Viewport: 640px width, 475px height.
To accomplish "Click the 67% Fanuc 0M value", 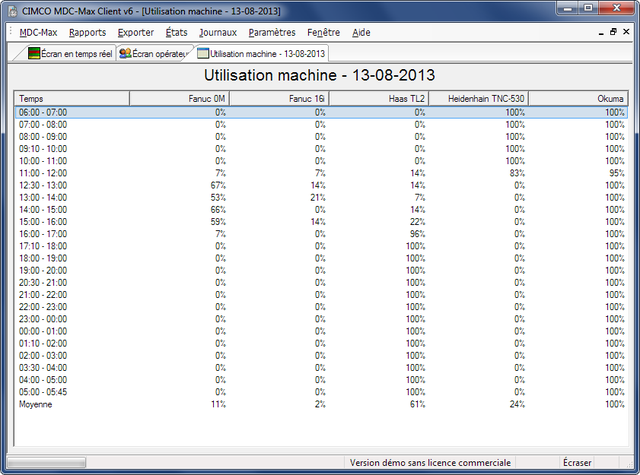I will (x=218, y=185).
